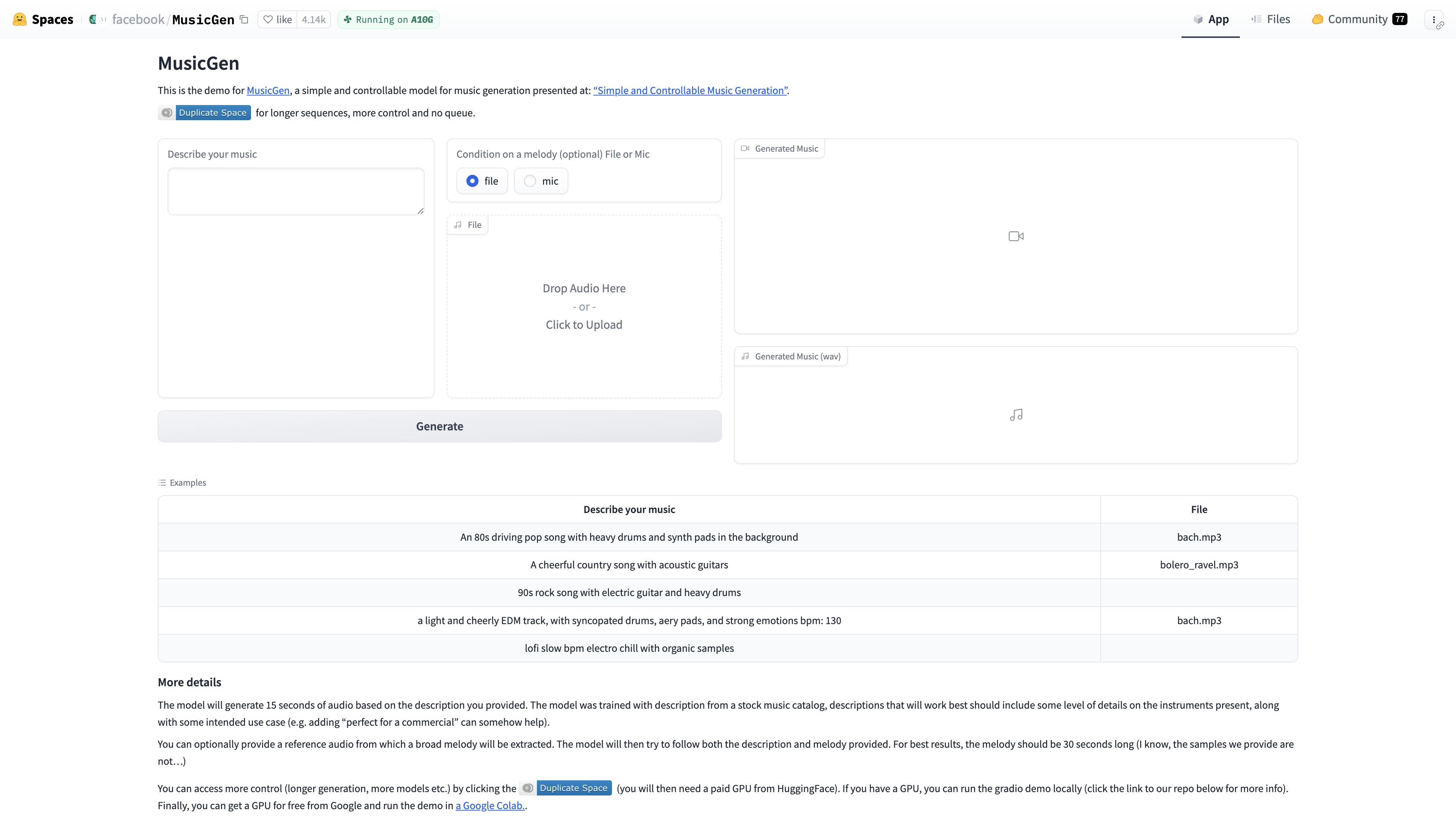Select the file radio option

pyautogui.click(x=482, y=181)
